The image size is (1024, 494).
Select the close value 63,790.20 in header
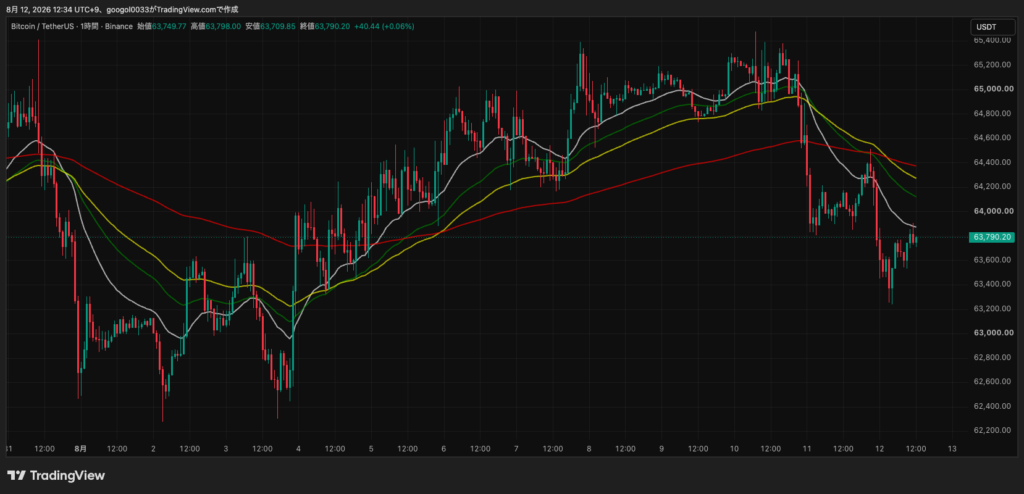pyautogui.click(x=332, y=26)
